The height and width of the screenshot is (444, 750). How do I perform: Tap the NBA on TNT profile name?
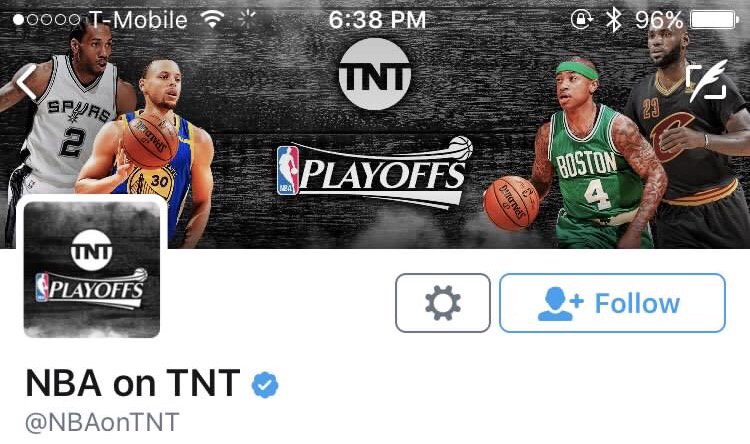[132, 383]
